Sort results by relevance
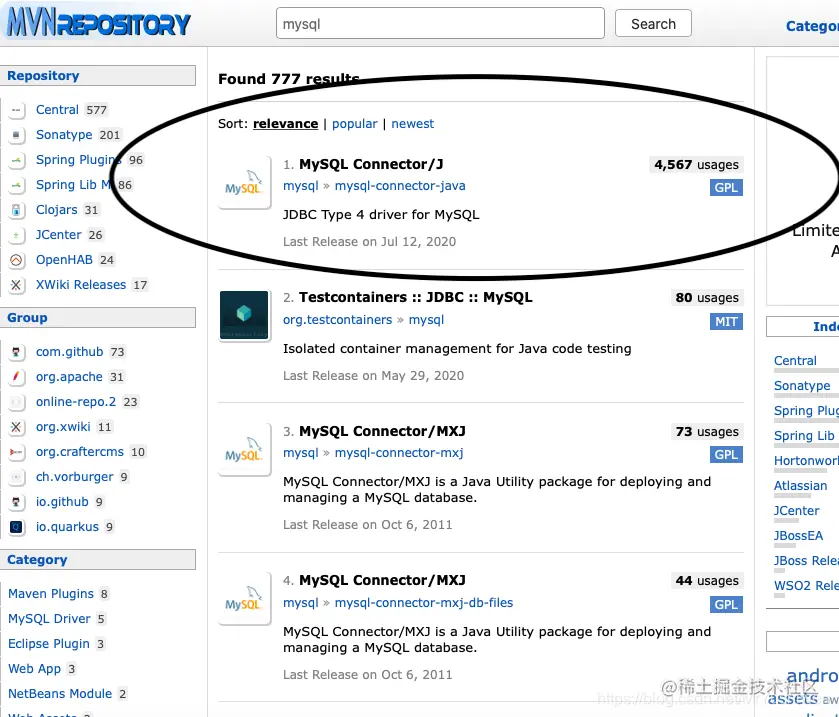 (285, 124)
